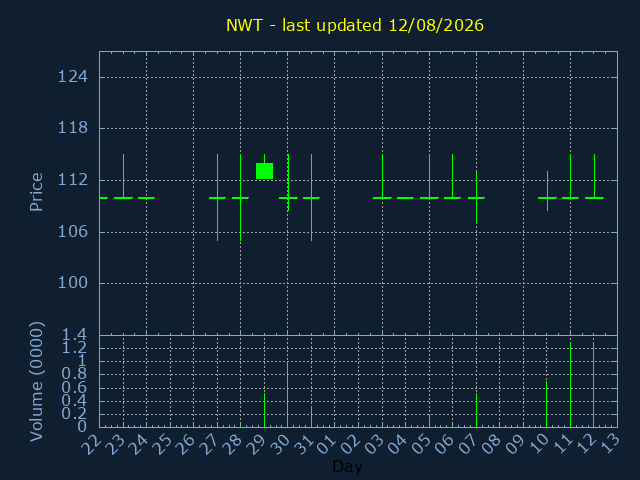This screenshot has width=640, height=480.
Task: Select the 118 price axis label
Action: tap(73, 128)
